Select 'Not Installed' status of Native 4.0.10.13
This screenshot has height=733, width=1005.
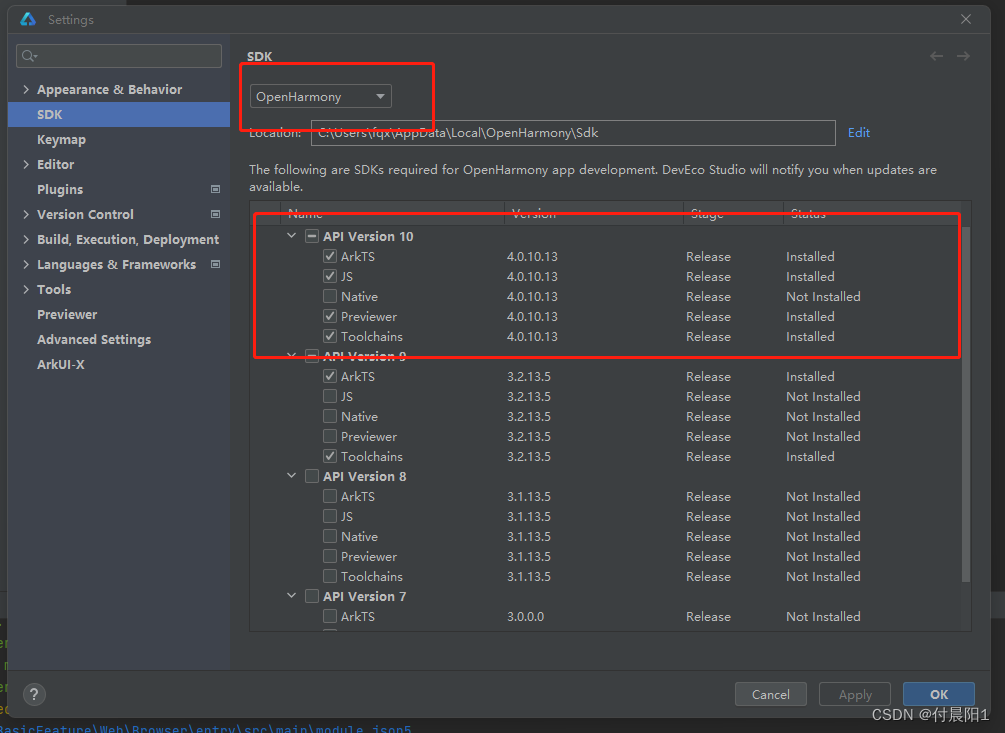point(823,296)
